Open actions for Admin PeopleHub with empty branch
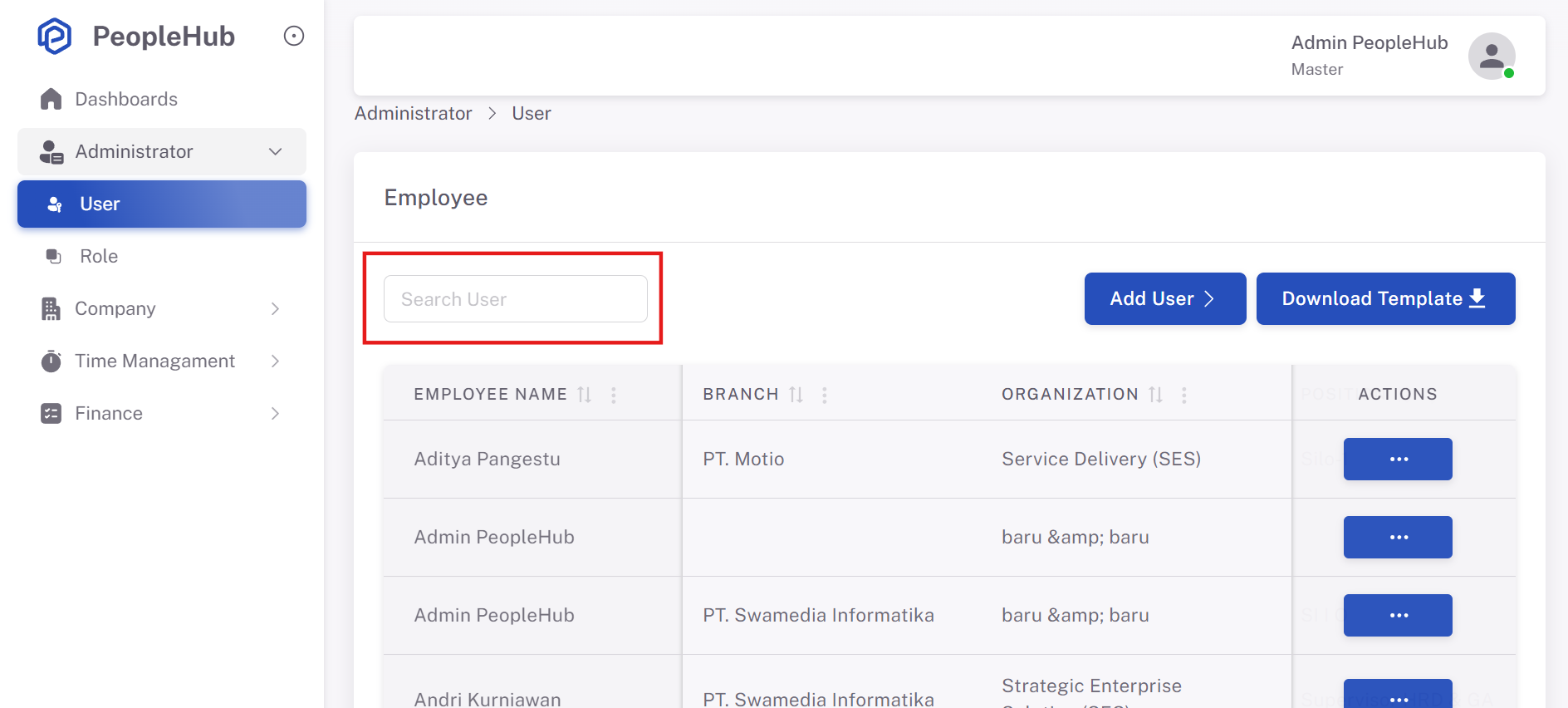This screenshot has width=1568, height=708. pos(1398,537)
